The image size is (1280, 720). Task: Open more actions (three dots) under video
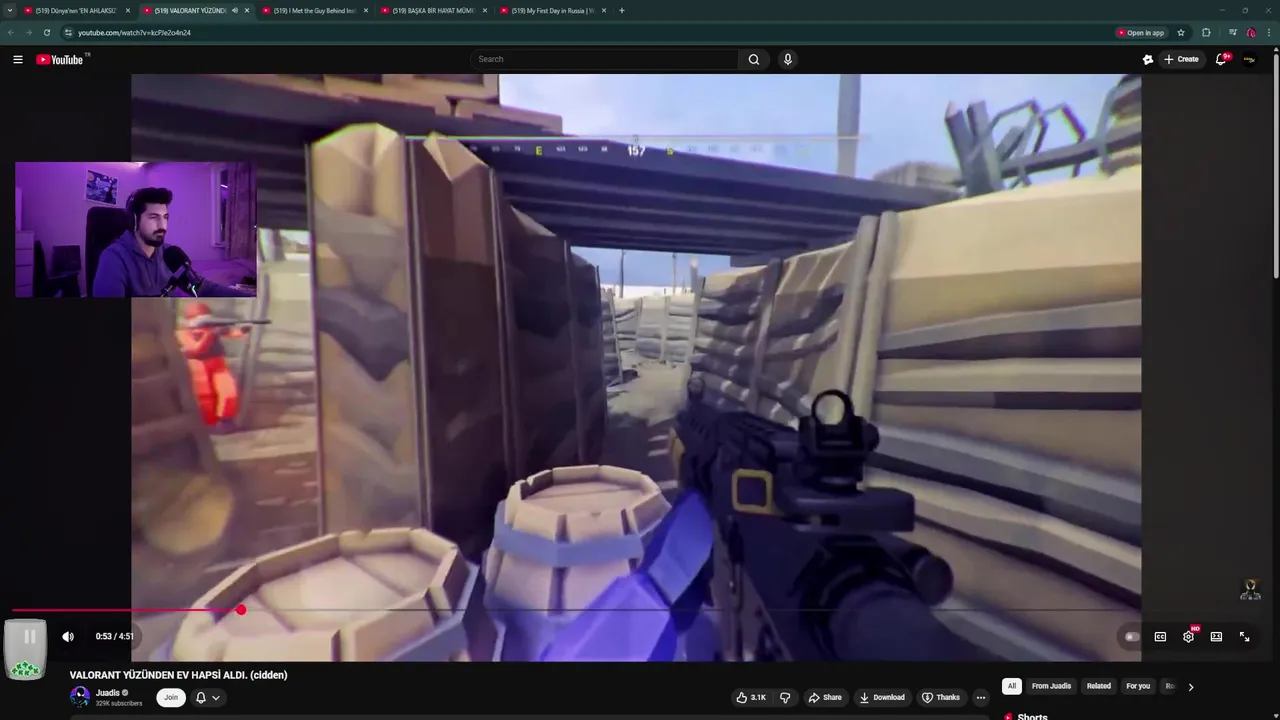click(981, 697)
